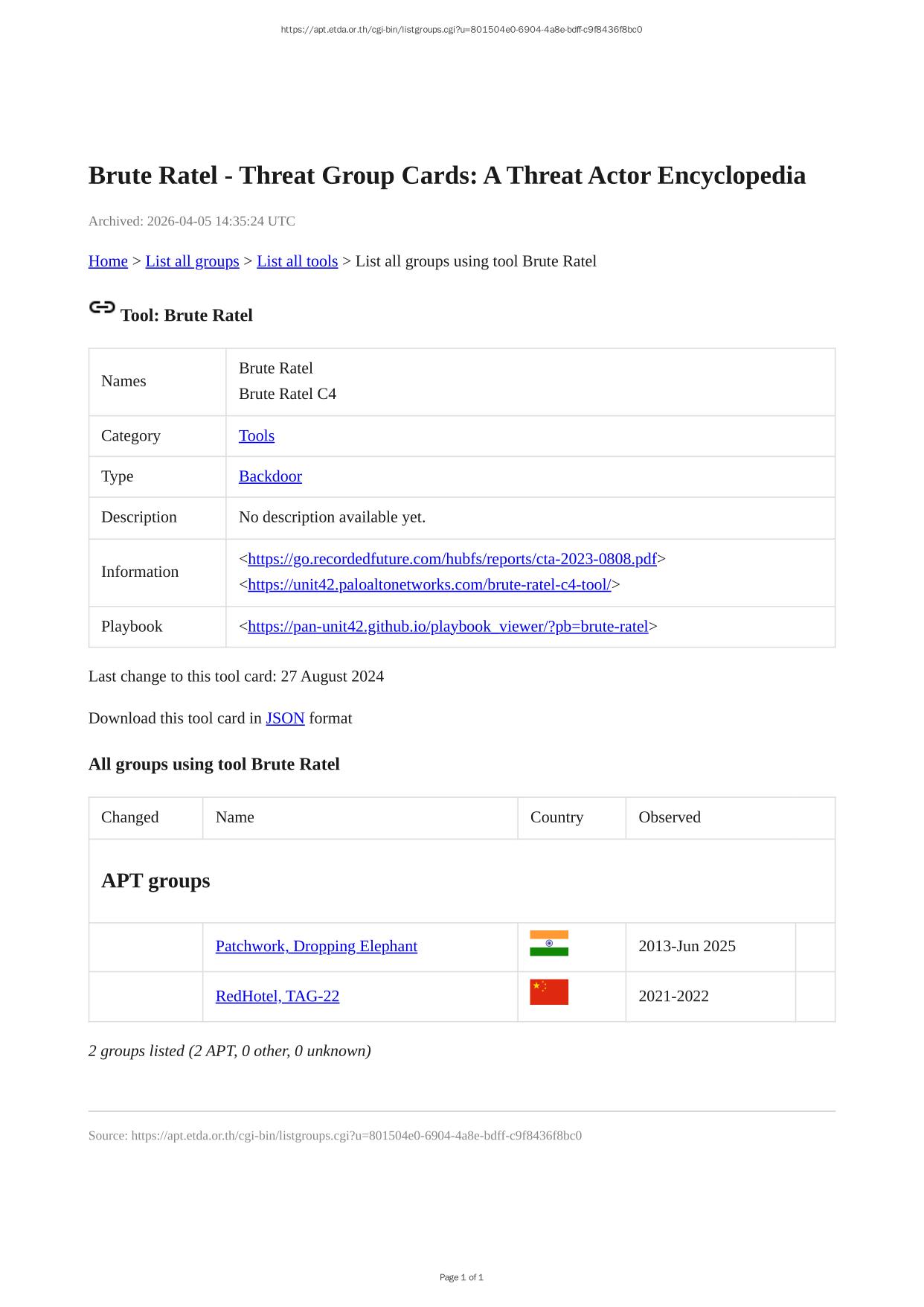Click the Changed column header
This screenshot has width=924, height=1307.
(x=130, y=817)
